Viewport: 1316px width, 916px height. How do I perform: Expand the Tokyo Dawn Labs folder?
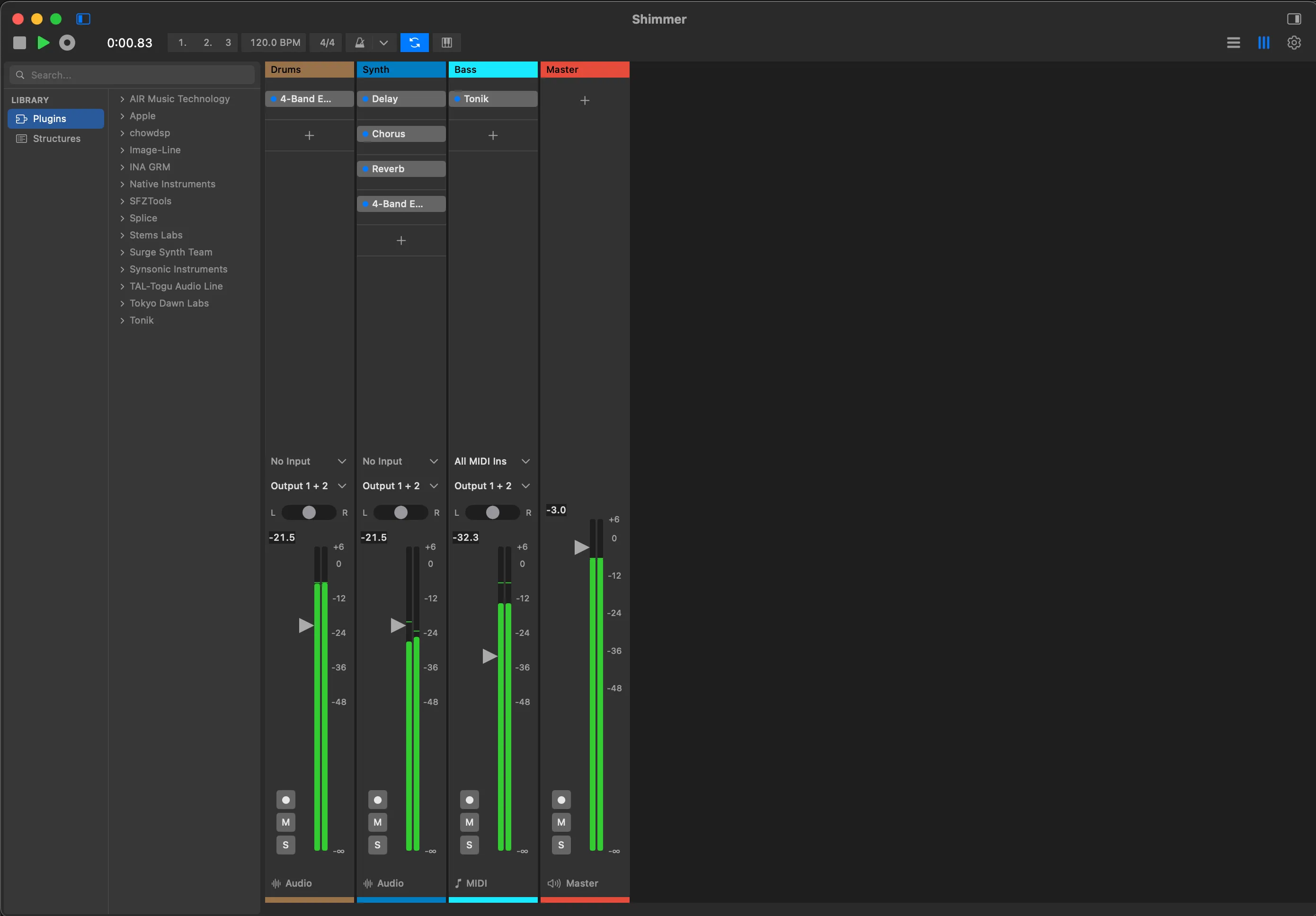pos(122,304)
